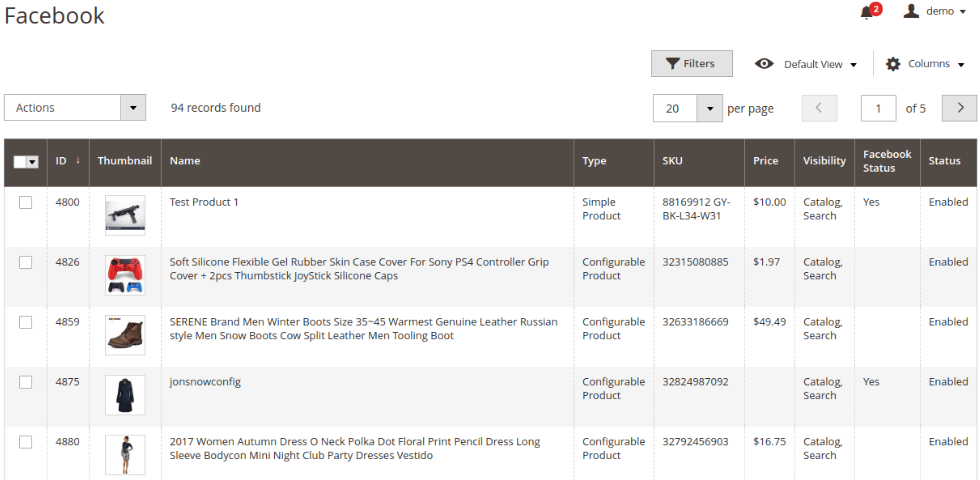Tick the checkbox for product 4800
The width and height of the screenshot is (980, 480).
(x=26, y=202)
